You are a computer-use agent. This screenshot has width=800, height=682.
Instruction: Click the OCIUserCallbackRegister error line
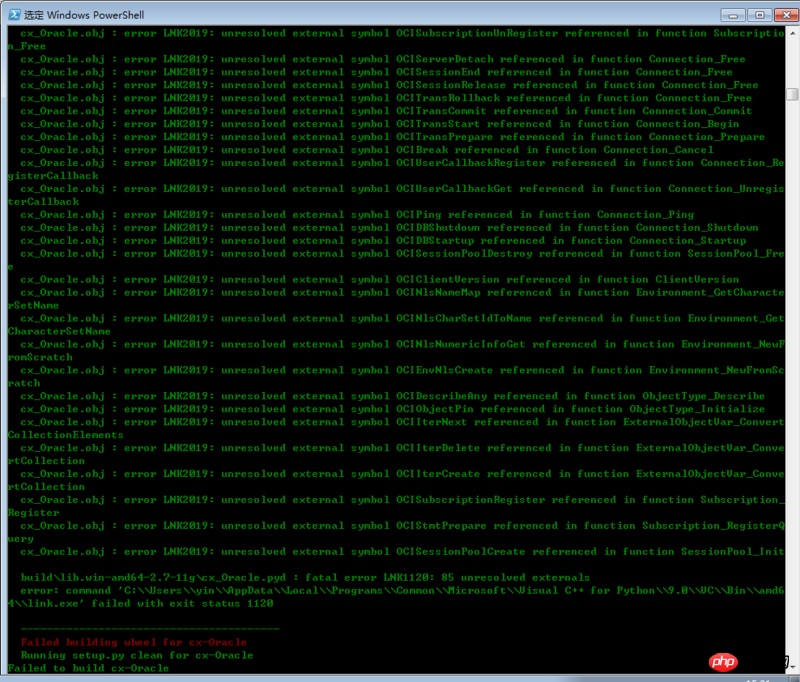click(x=396, y=169)
